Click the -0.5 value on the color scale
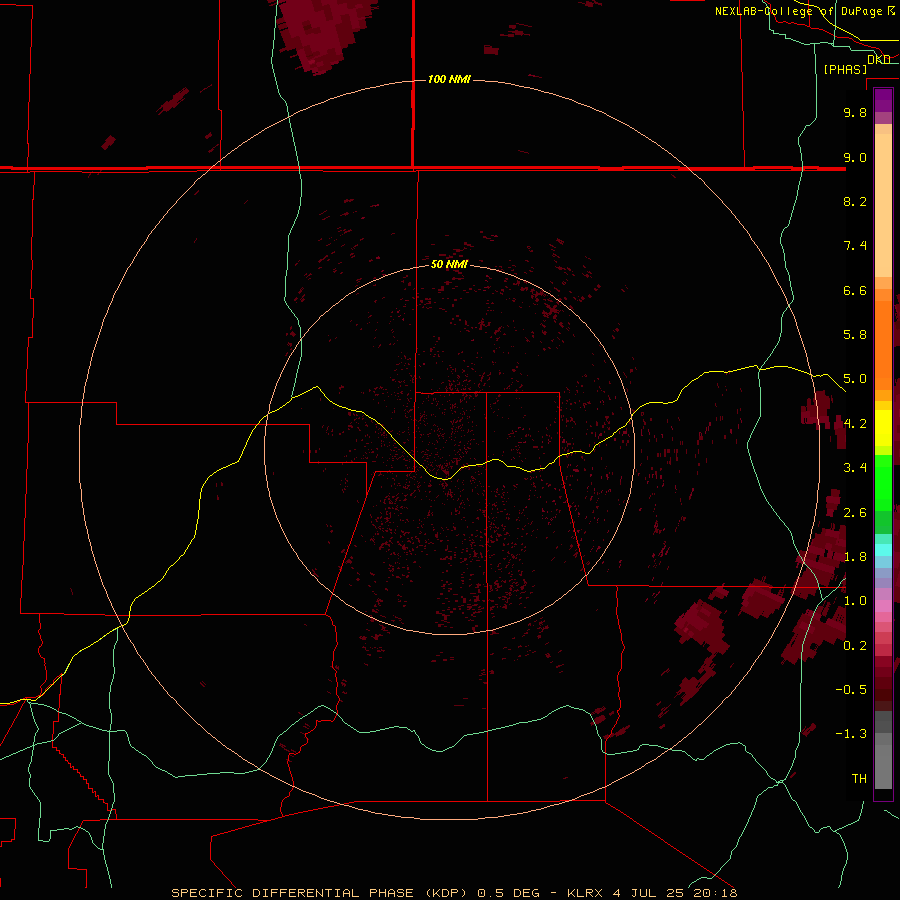 pos(851,690)
